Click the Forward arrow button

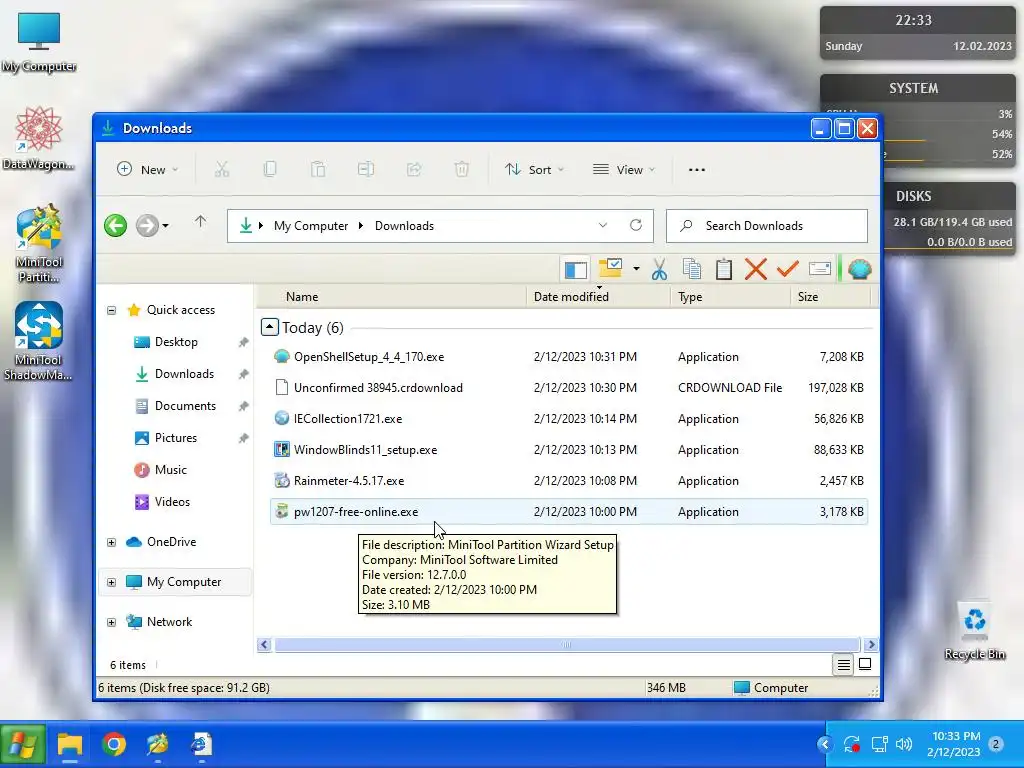click(x=147, y=226)
